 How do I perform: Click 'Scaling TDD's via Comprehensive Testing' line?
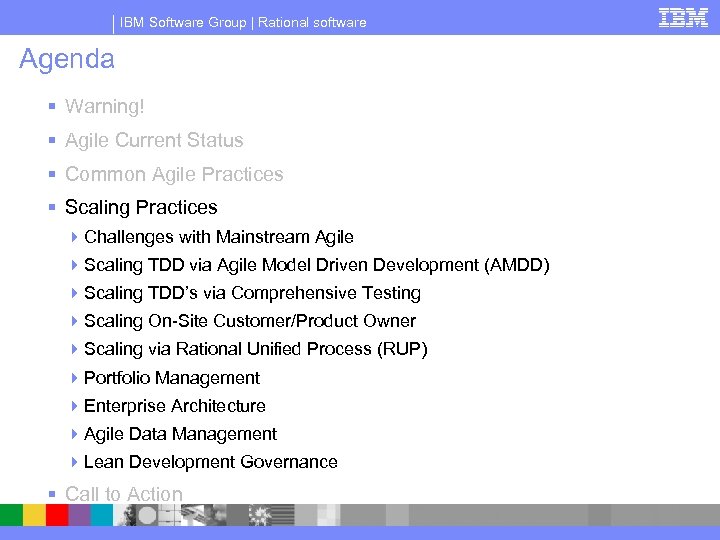click(x=252, y=293)
